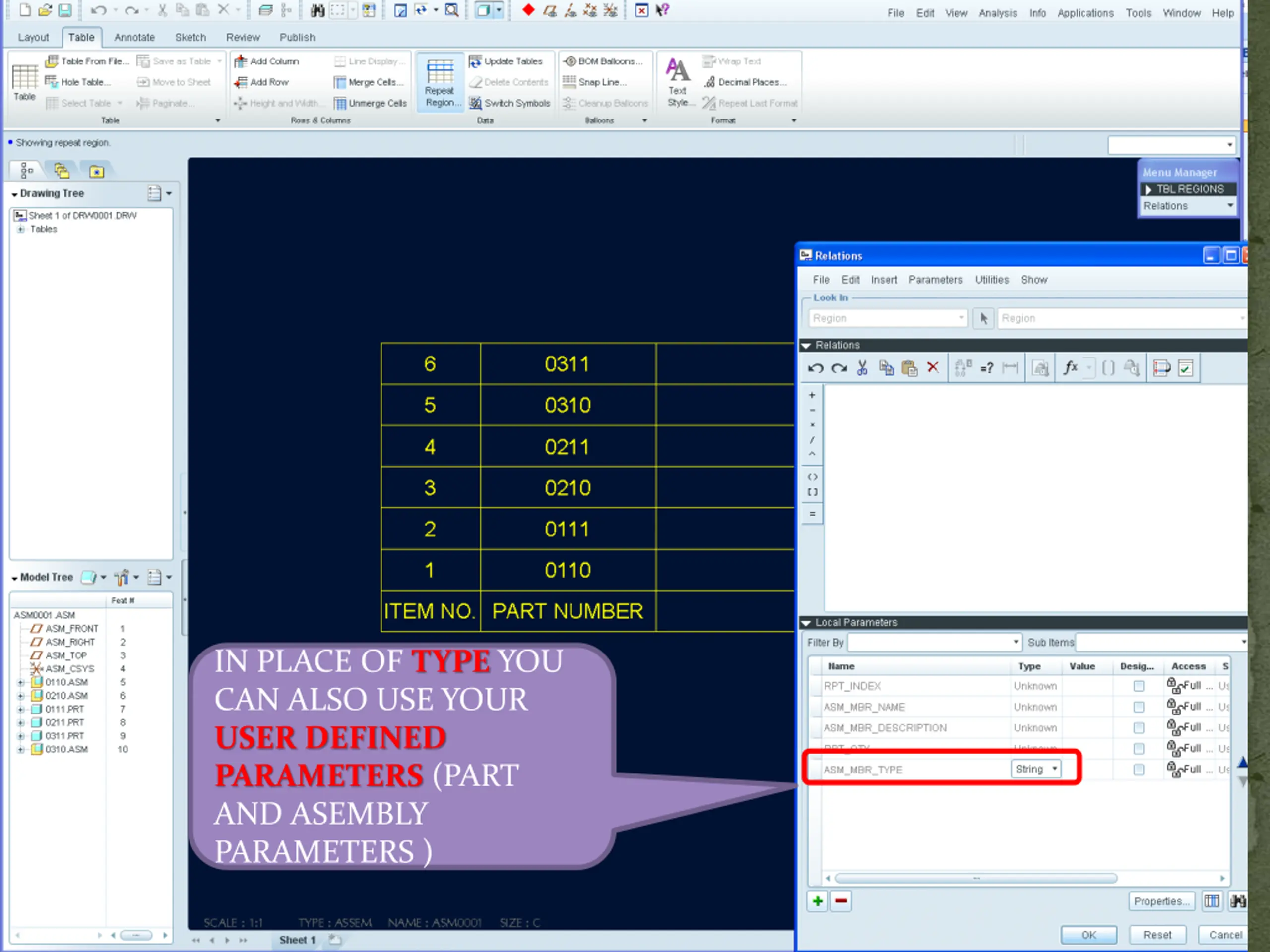Image resolution: width=1270 pixels, height=952 pixels.
Task: Click the Local Parameters horizontal scrollbar
Action: (976, 879)
